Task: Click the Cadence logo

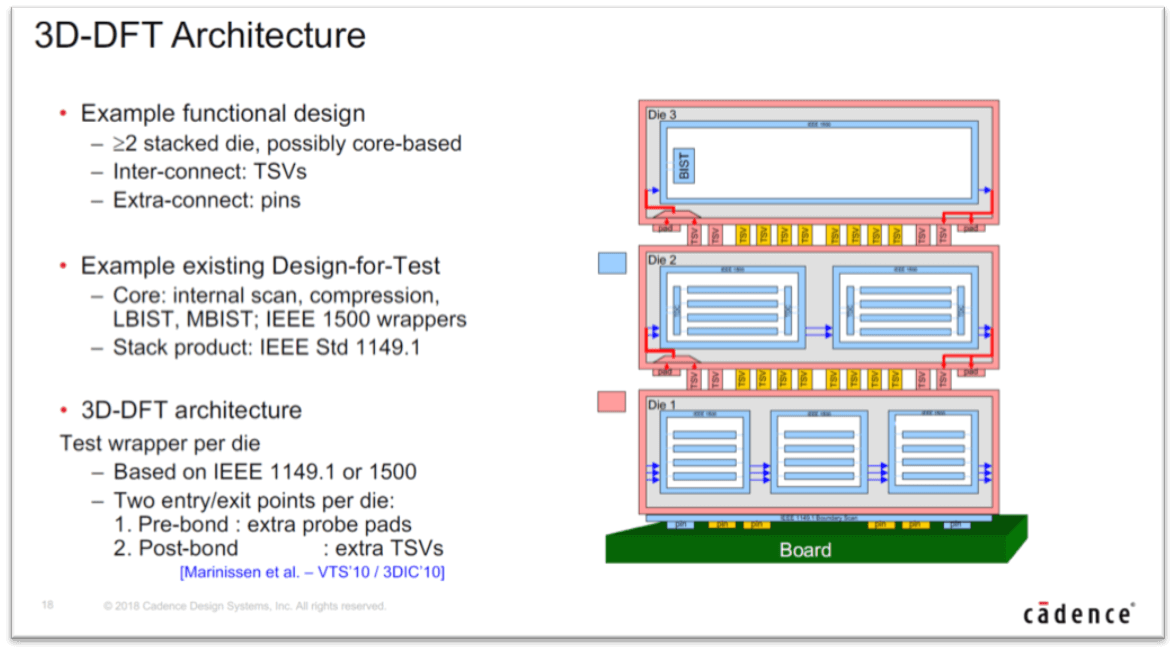Action: click(1078, 613)
